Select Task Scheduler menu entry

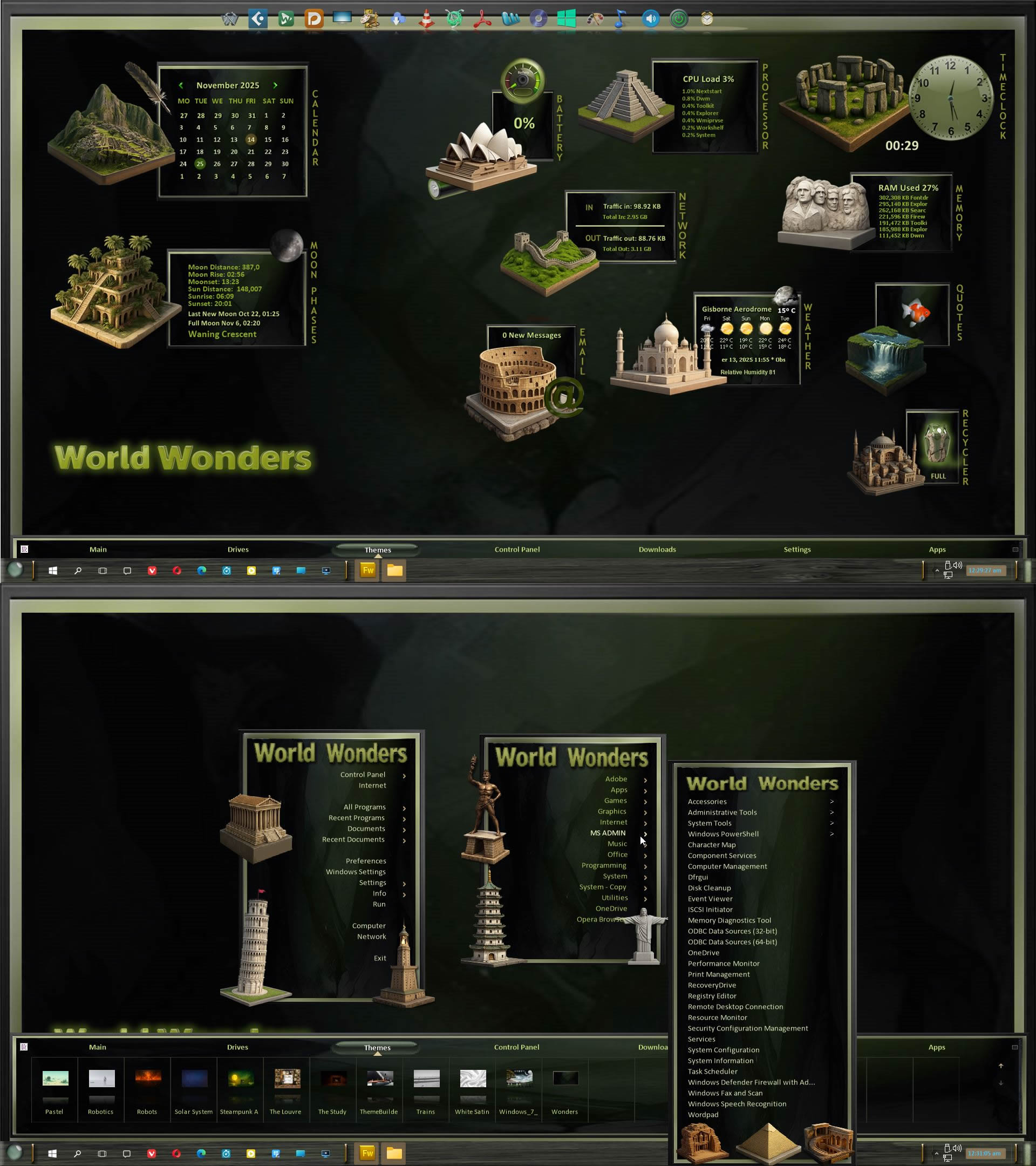tap(712, 1072)
